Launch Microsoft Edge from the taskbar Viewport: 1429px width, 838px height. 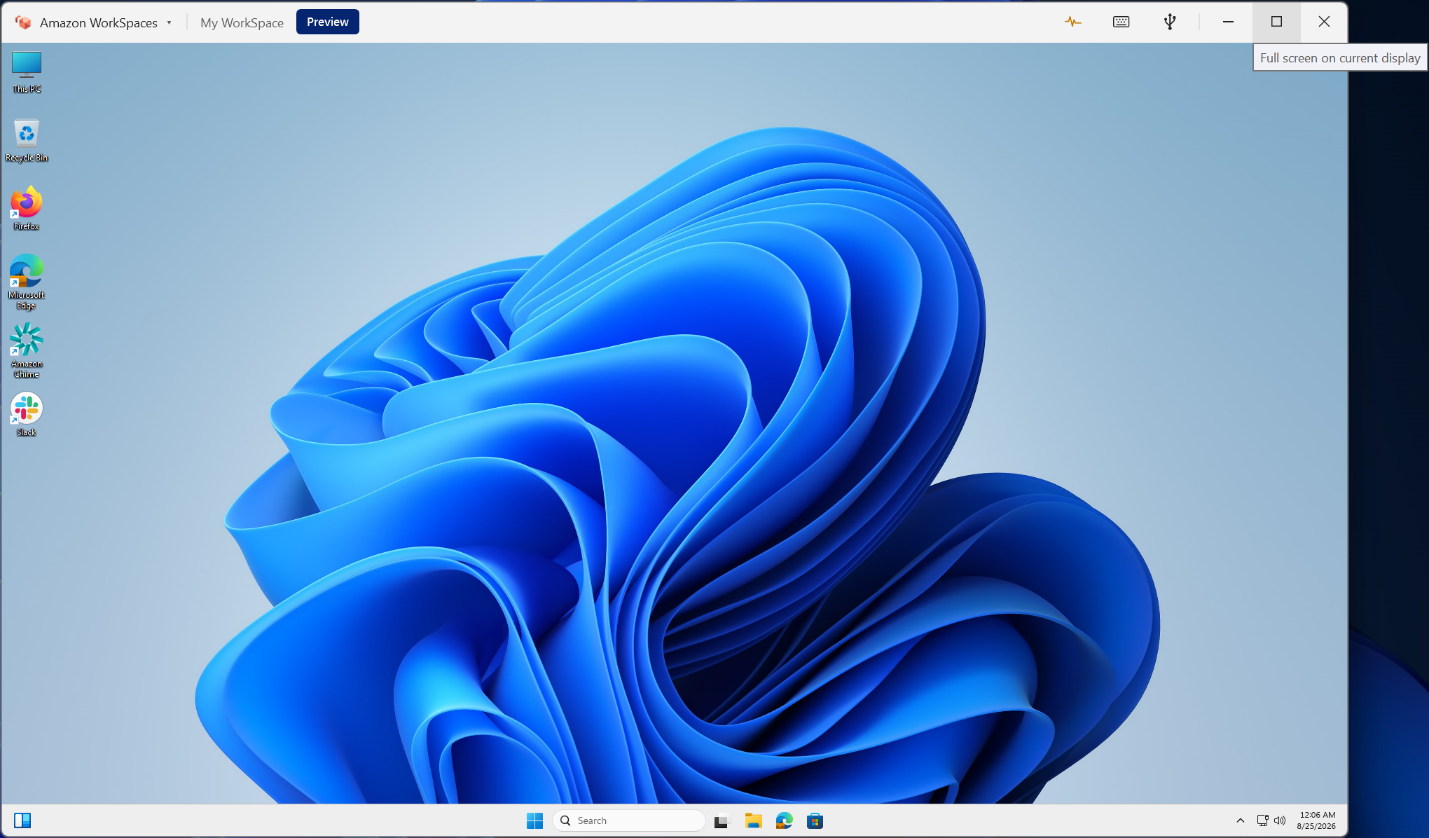tap(784, 821)
